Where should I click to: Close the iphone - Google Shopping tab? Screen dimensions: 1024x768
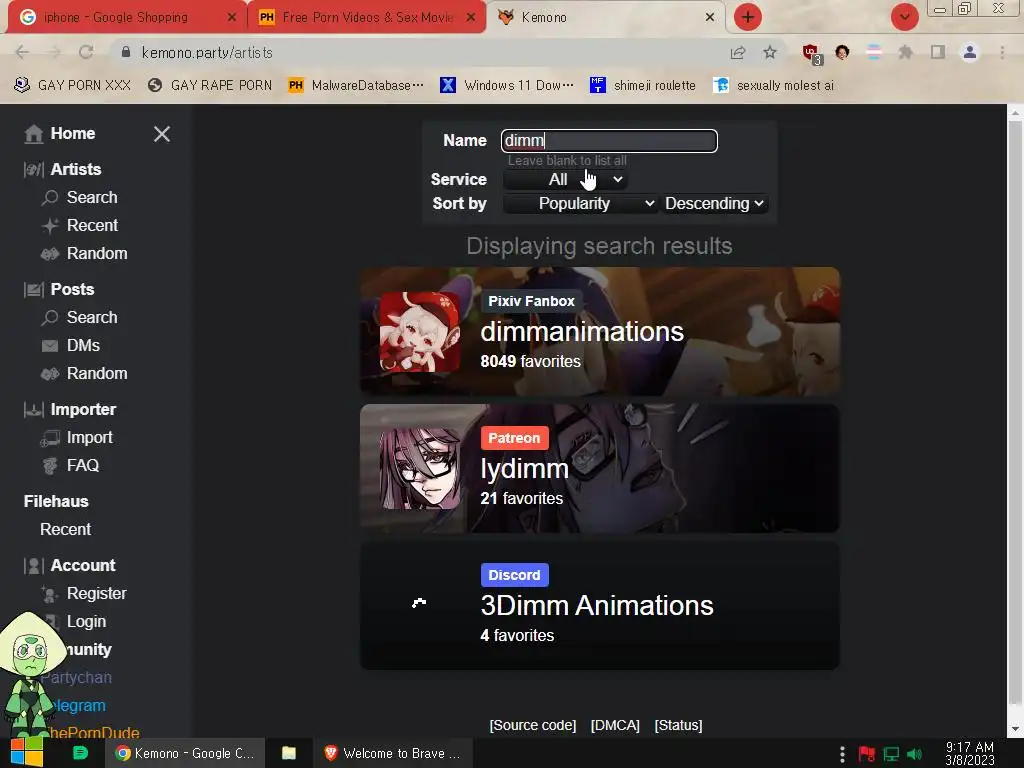(232, 18)
